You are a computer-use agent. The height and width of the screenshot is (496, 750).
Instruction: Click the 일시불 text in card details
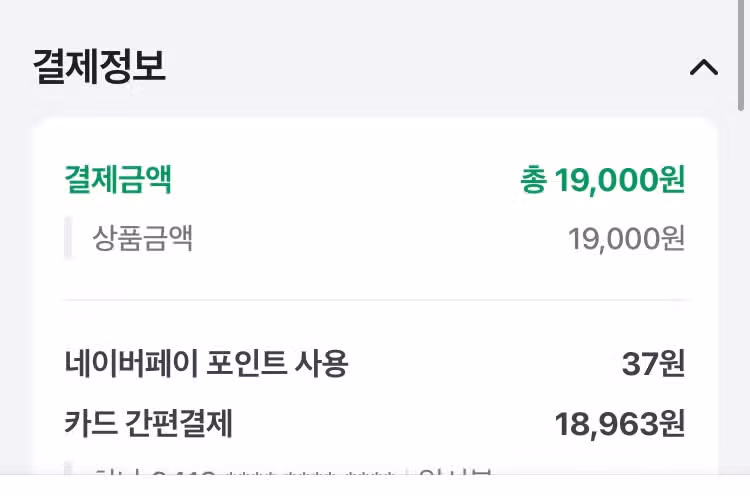click(455, 472)
